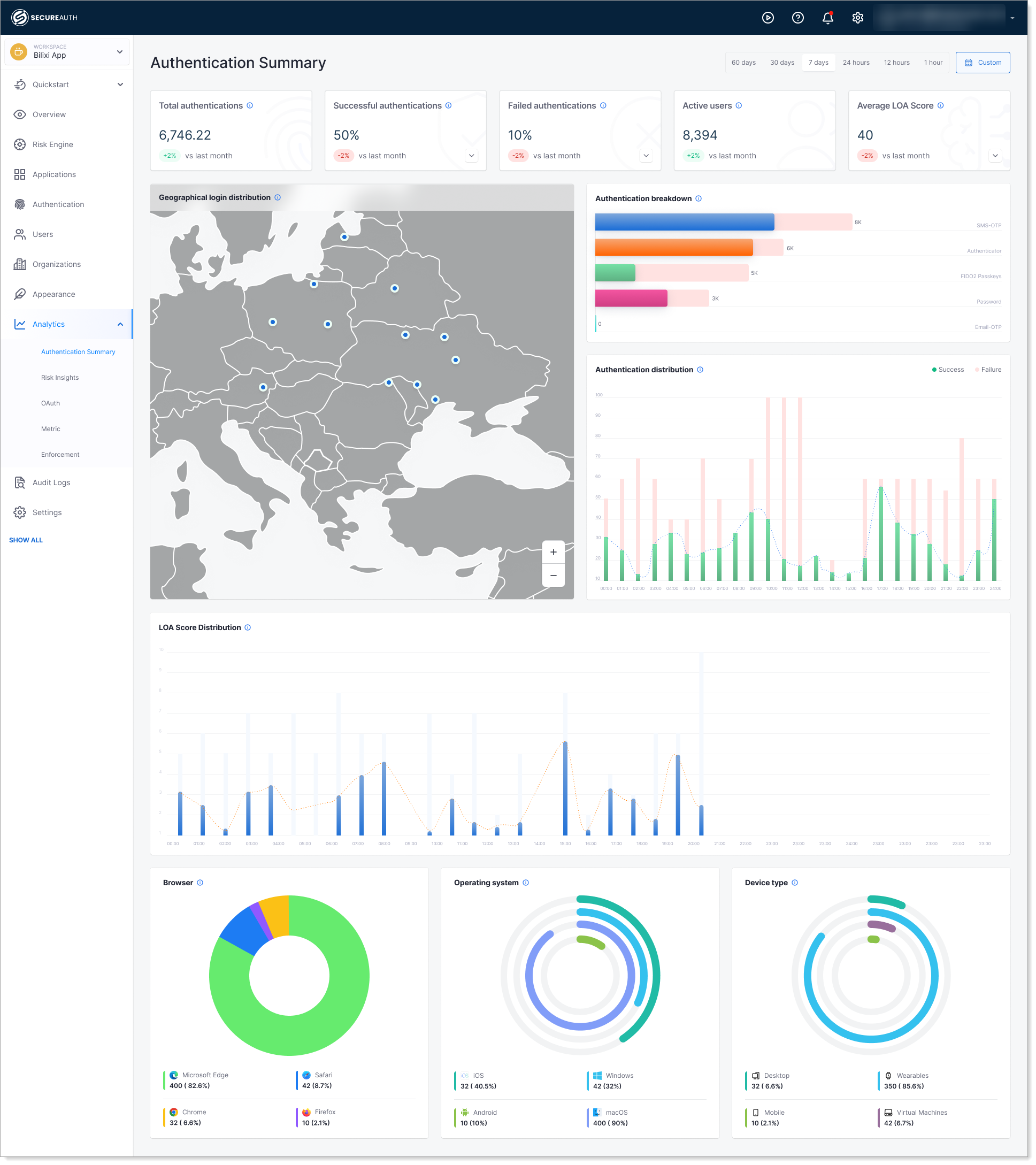Screen dimensions: 1036x1165
Task: Click the SHOW ALL link in the sidebar
Action: 26,540
